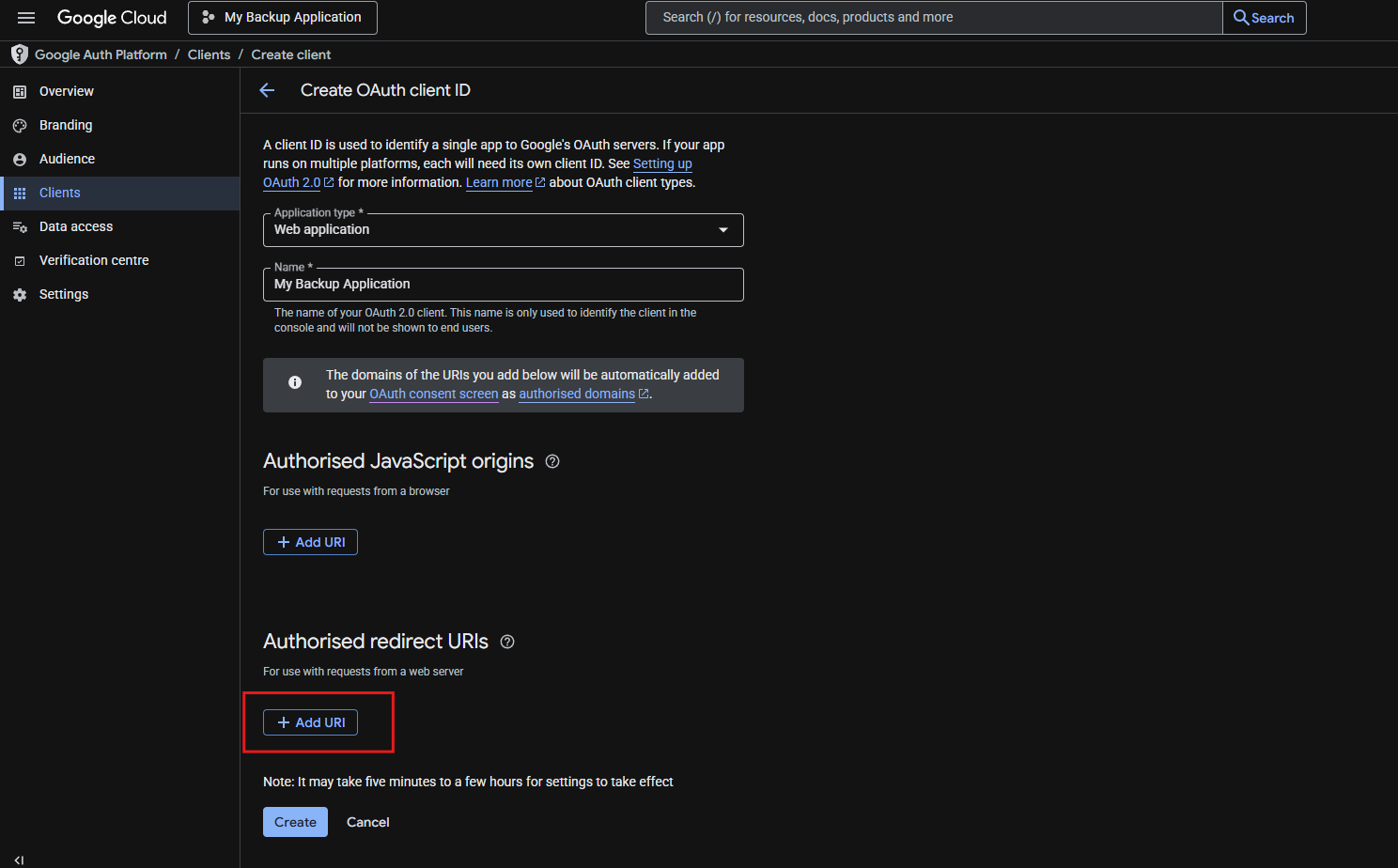Focus the resource search box
Image resolution: width=1398 pixels, height=868 pixels.
coord(934,18)
